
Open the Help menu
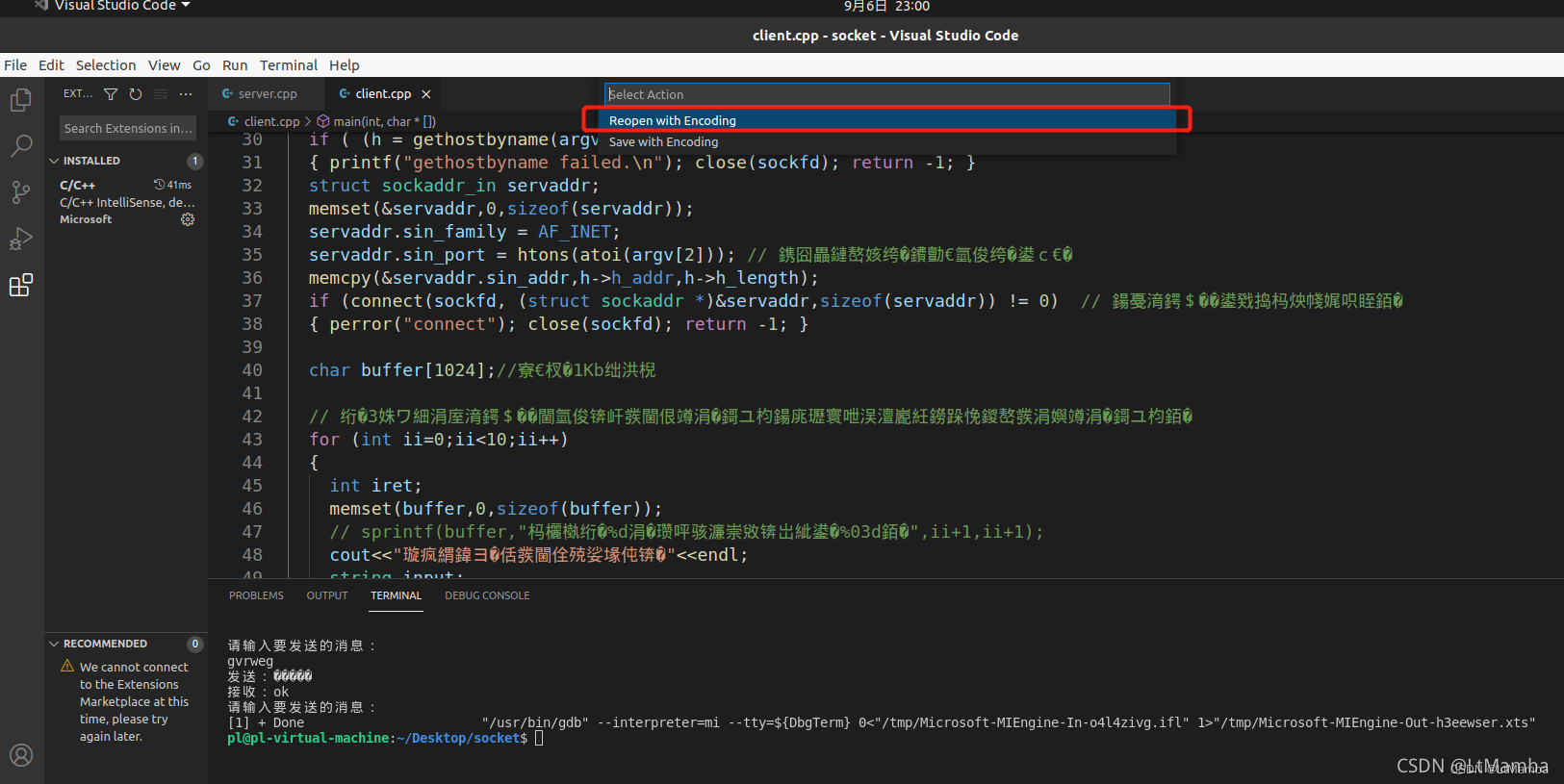coord(345,65)
